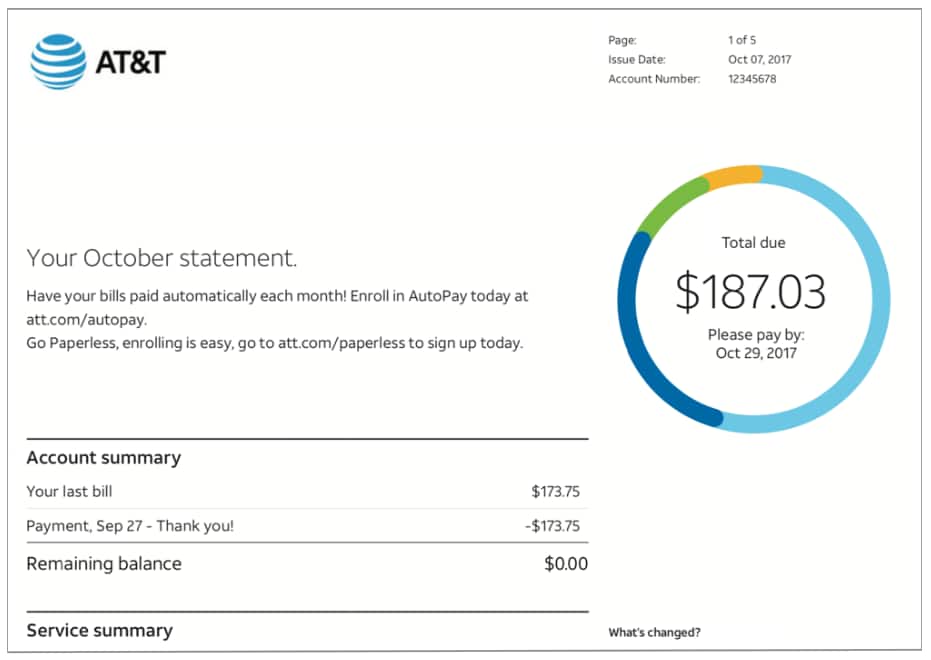
Task: Click the Oct 07, 2017 issue date
Action: (759, 59)
